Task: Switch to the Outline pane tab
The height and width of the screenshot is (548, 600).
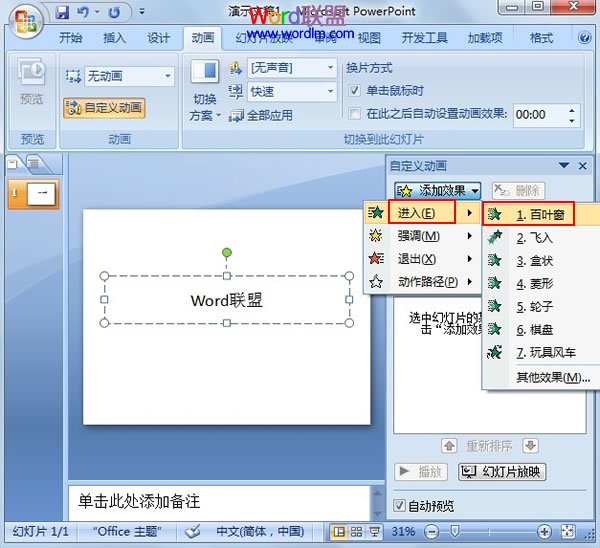Action: click(x=34, y=165)
